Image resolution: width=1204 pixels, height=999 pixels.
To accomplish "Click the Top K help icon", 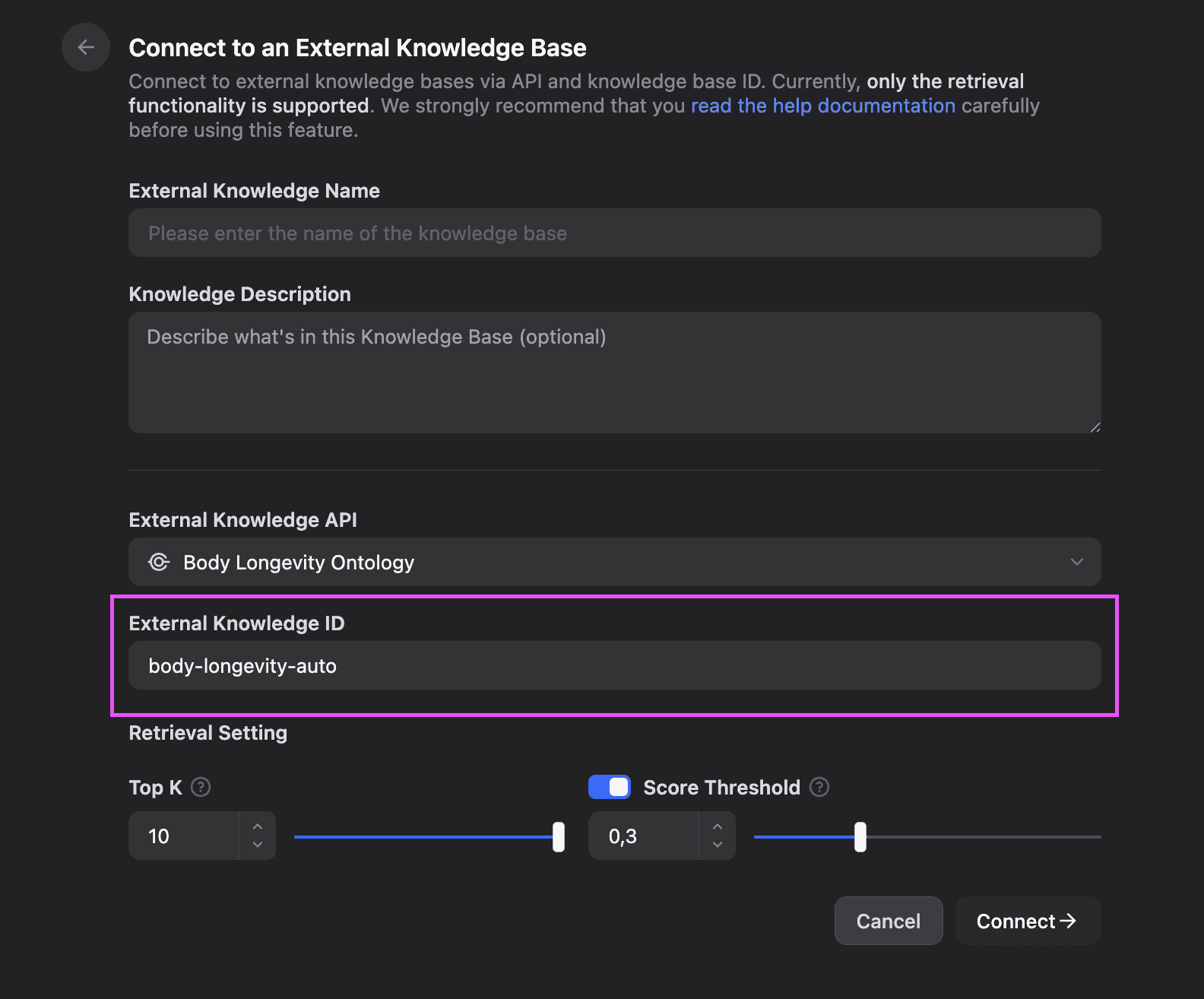I will point(201,787).
